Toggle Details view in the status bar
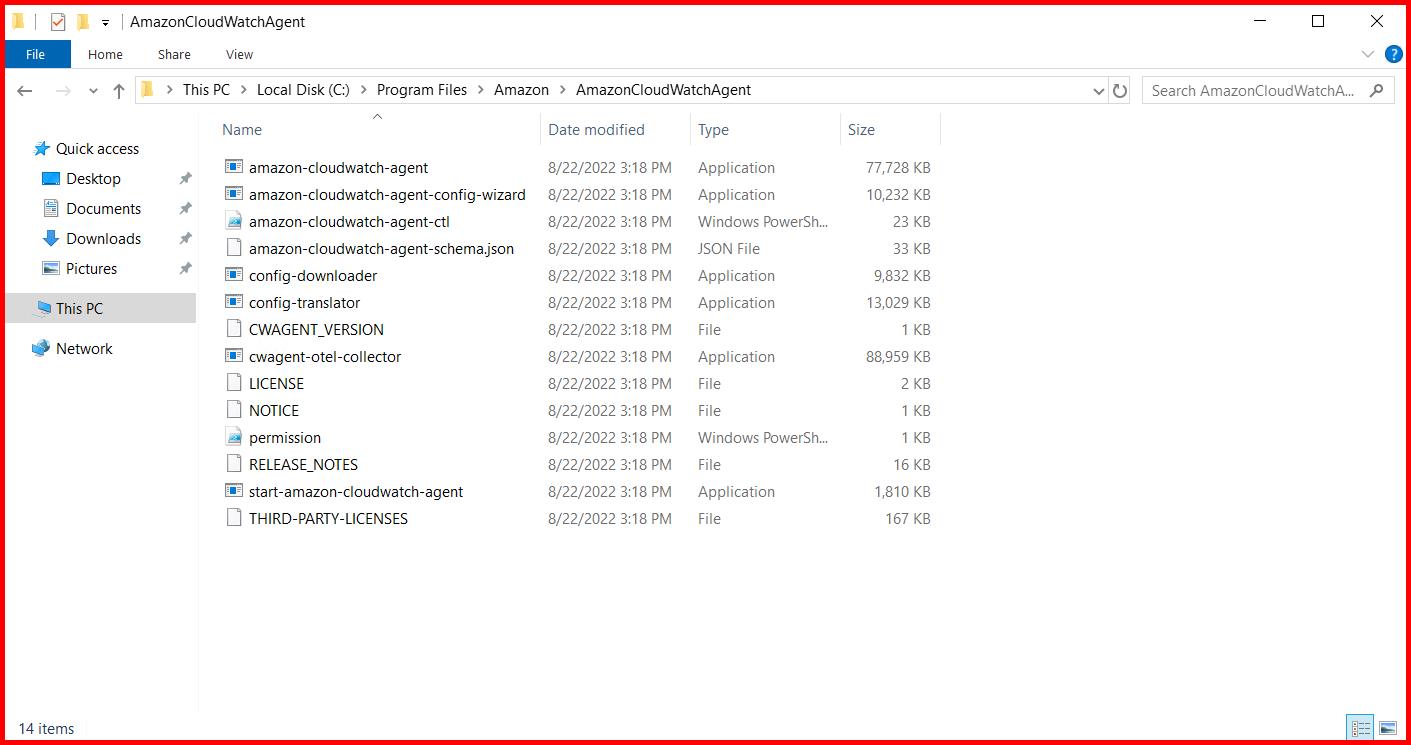1411x745 pixels. coord(1360,728)
